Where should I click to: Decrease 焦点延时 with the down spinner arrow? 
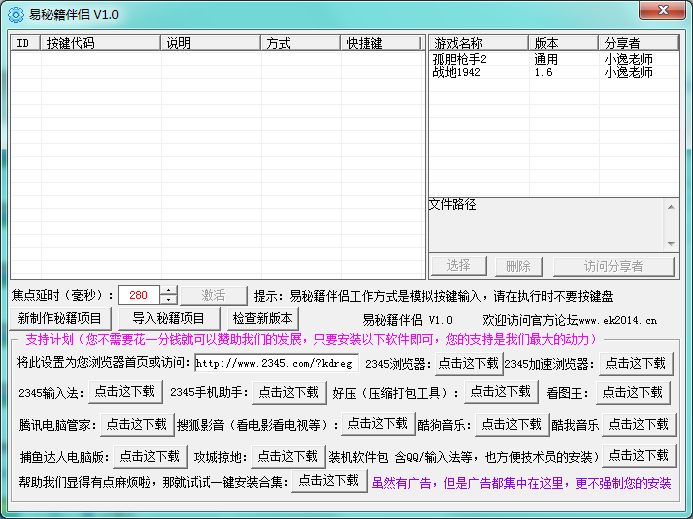[168, 300]
